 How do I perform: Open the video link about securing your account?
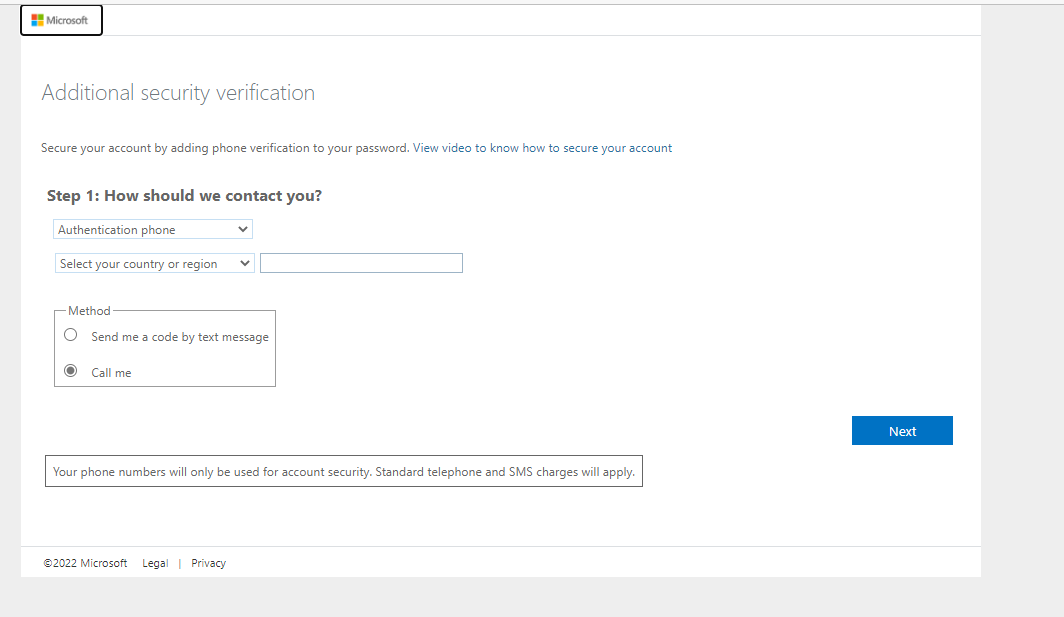(542, 148)
